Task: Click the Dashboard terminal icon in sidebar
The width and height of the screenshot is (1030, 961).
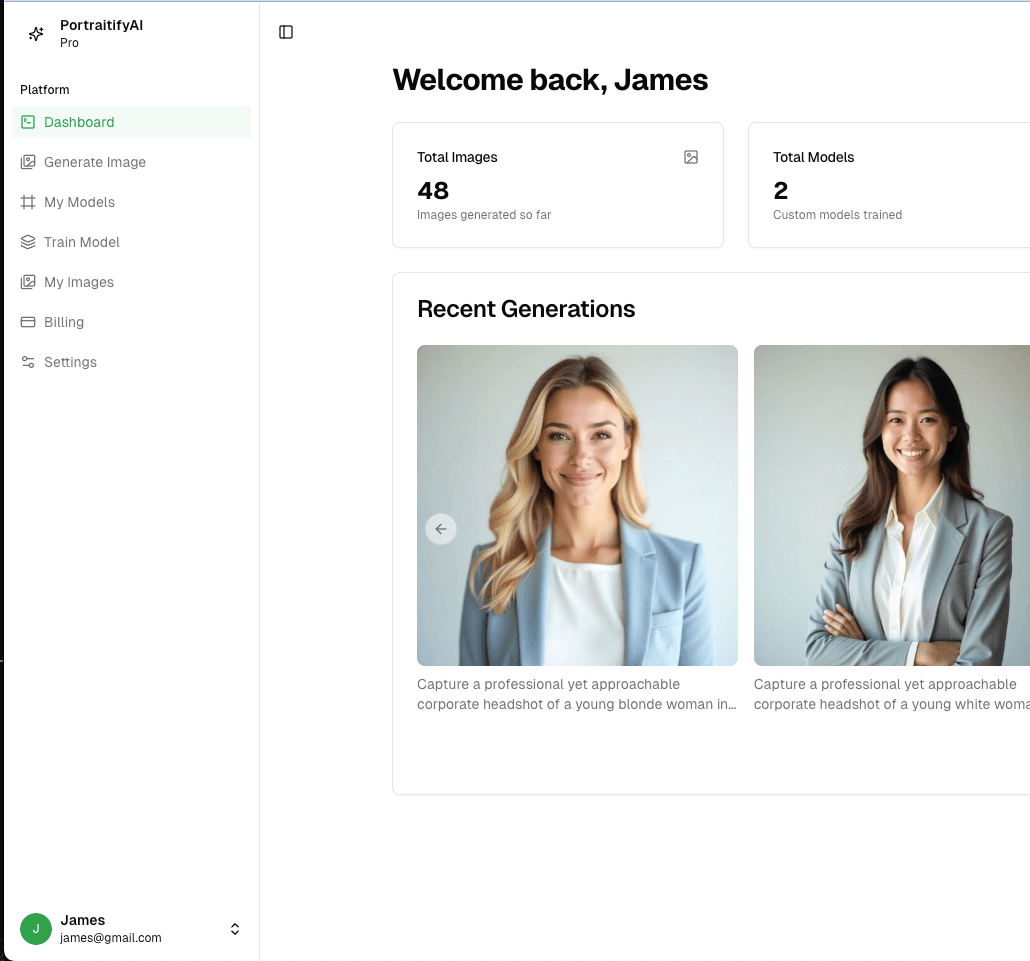Action: click(x=28, y=122)
